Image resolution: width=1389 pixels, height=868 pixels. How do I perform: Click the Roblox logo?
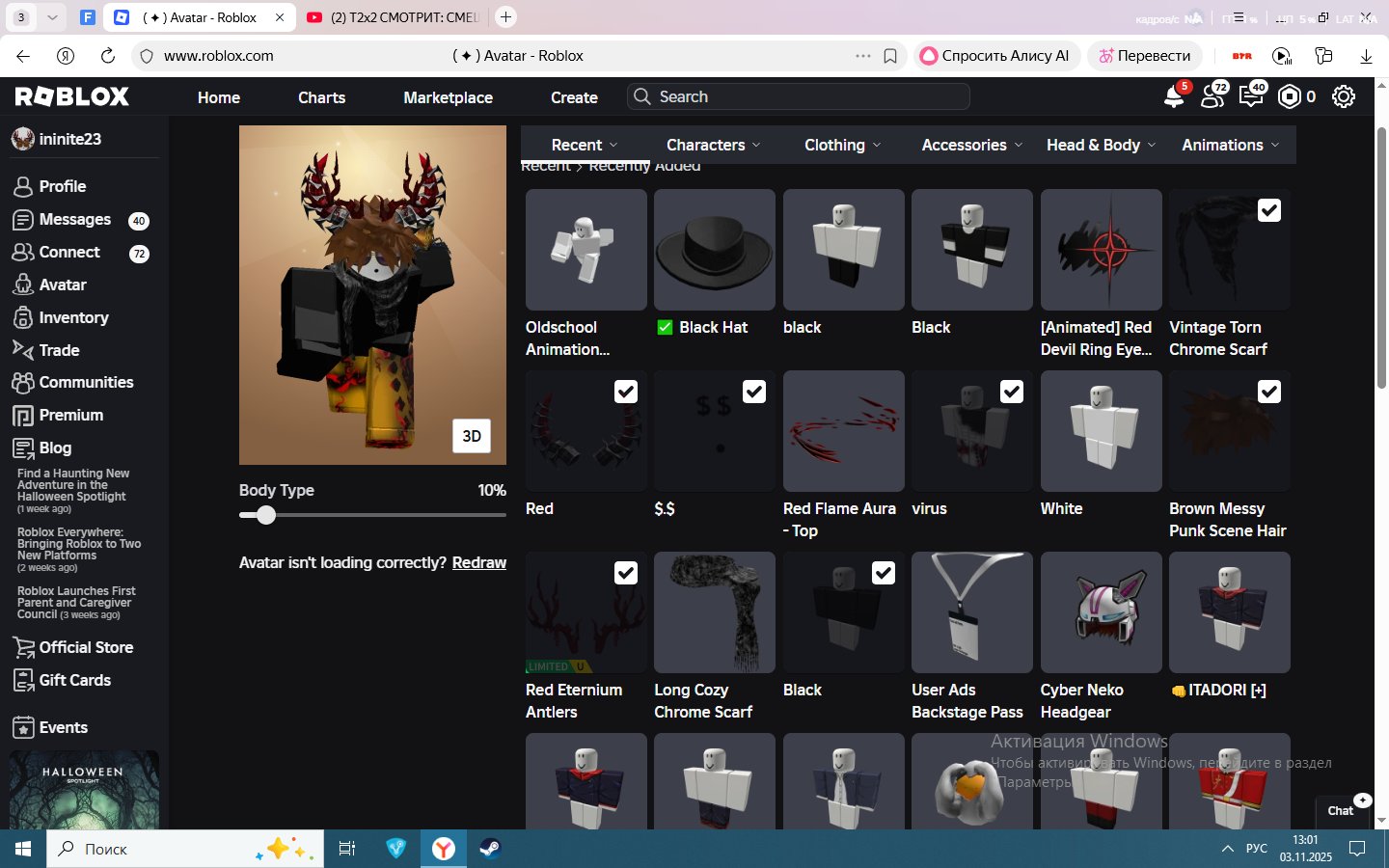72,96
